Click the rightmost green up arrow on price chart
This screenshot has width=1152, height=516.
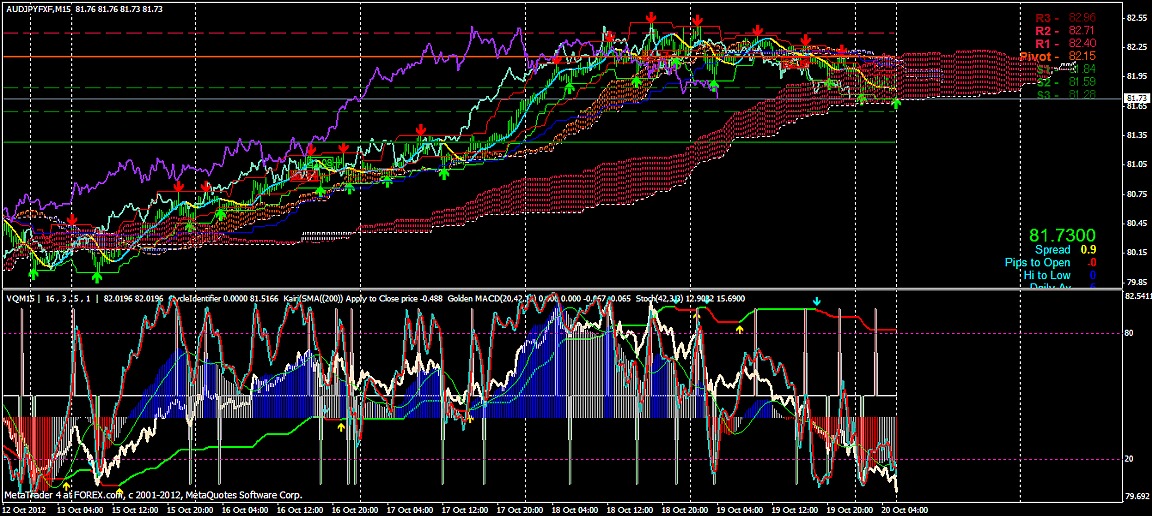point(896,102)
